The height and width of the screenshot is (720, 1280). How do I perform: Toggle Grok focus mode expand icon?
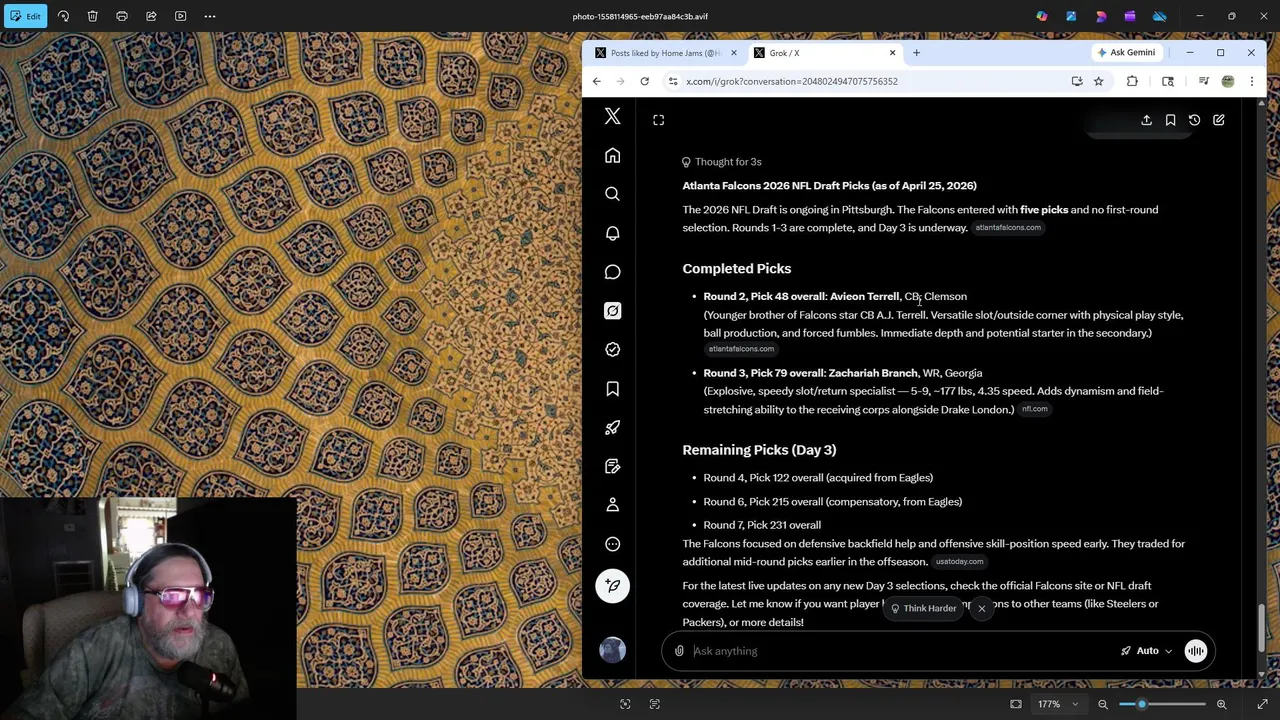click(658, 120)
